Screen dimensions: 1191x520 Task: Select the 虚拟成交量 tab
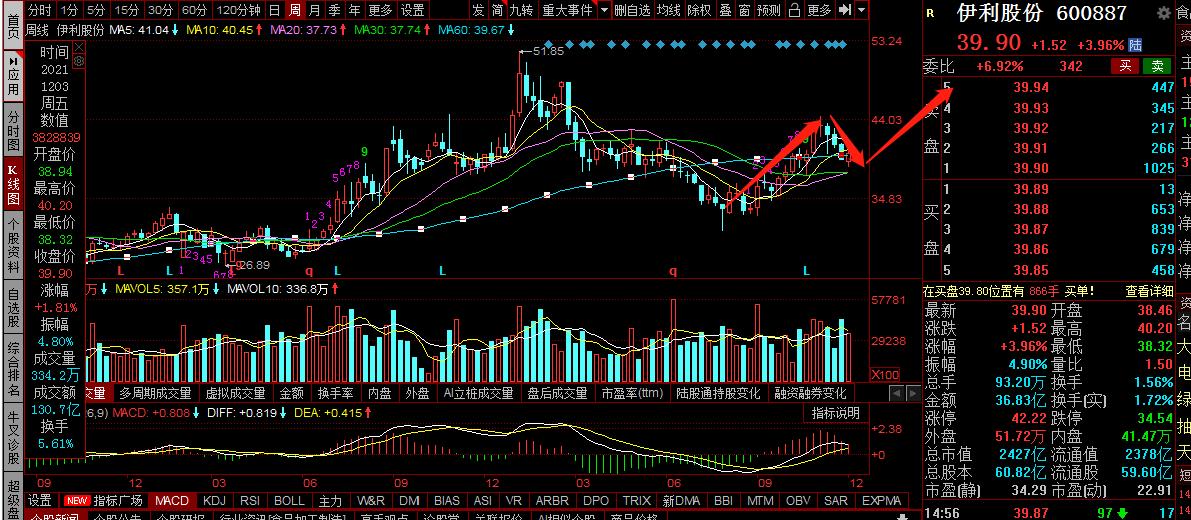pos(235,393)
